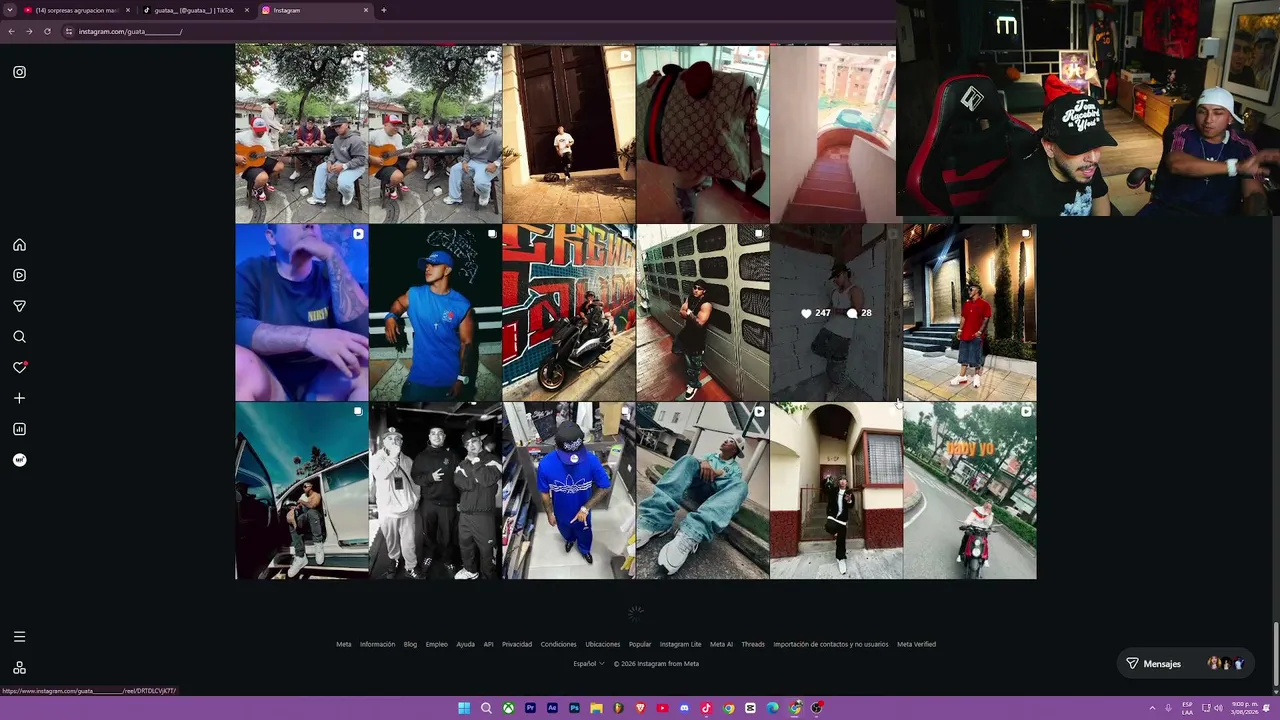This screenshot has width=1280, height=720.
Task: Open the blue Adidas shirt post
Action: pyautogui.click(x=569, y=491)
